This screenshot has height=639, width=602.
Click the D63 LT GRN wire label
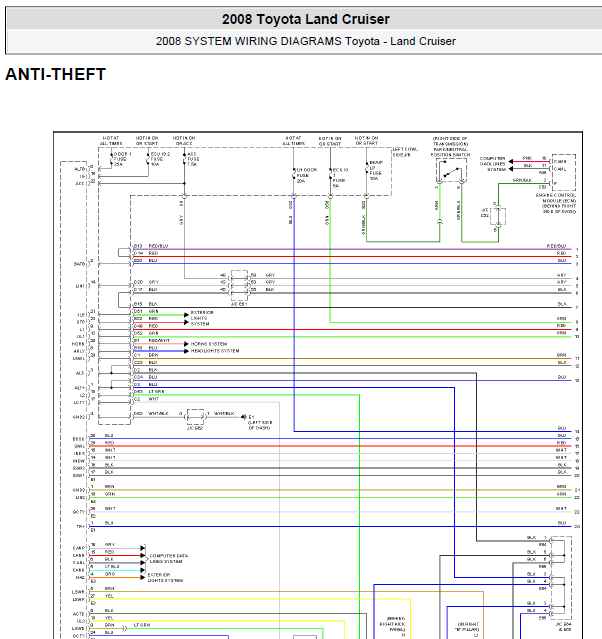click(149, 392)
